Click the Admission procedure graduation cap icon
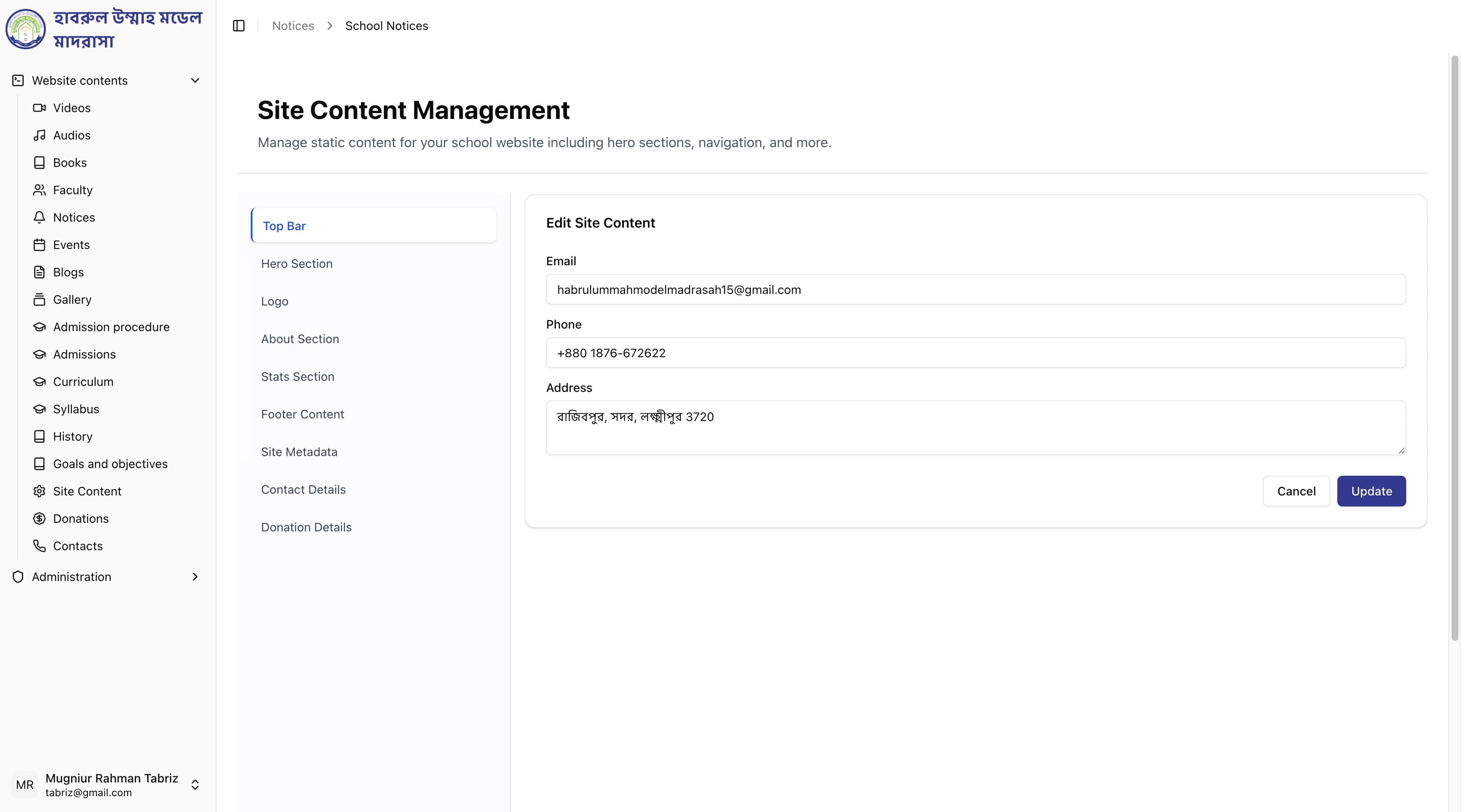This screenshot has height=812, width=1461. (x=39, y=327)
